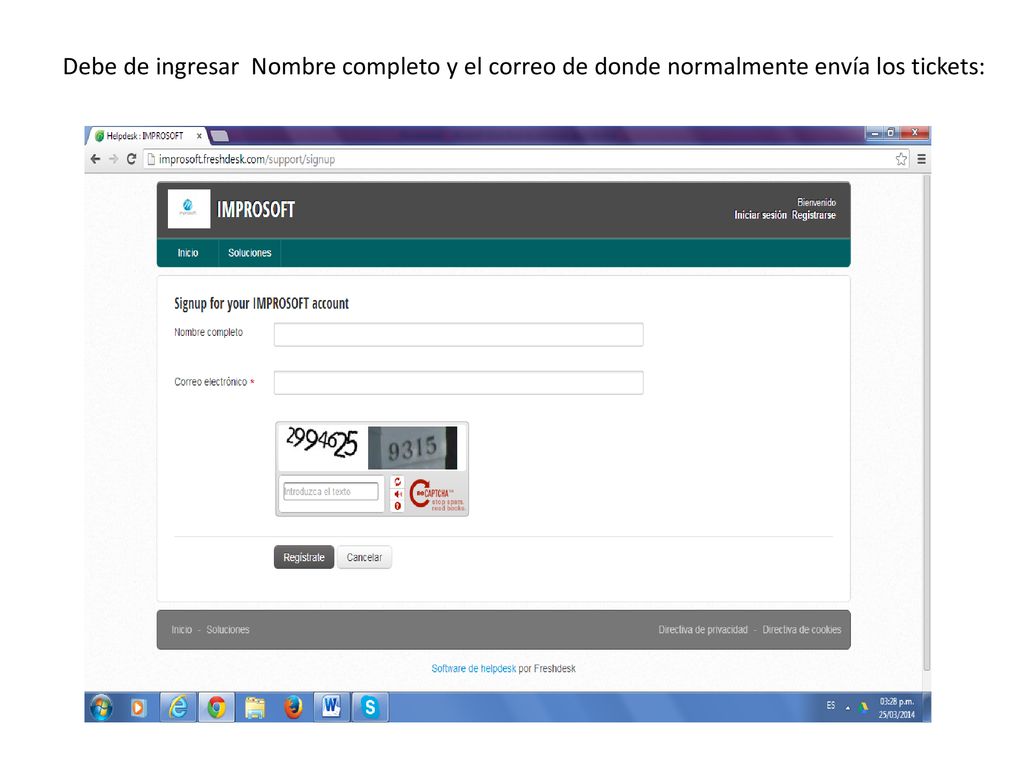Click the Regístrate button
1024x768 pixels.
pyautogui.click(x=304, y=557)
